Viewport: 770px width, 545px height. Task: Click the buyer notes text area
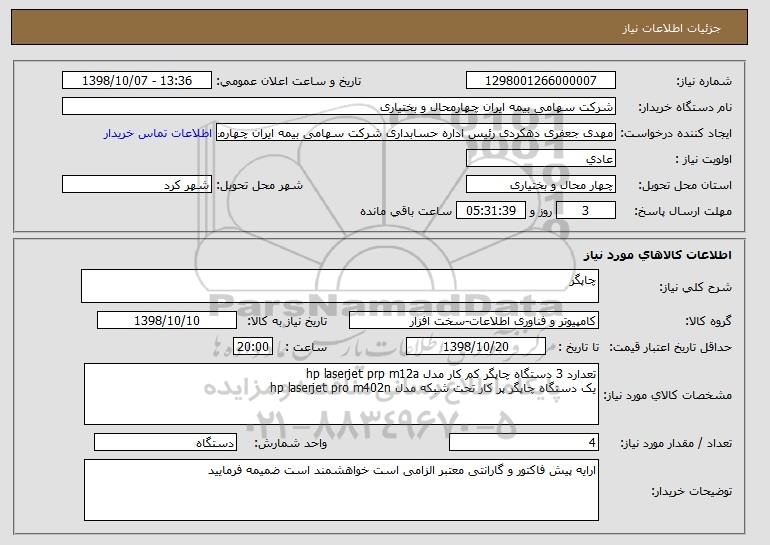(341, 490)
